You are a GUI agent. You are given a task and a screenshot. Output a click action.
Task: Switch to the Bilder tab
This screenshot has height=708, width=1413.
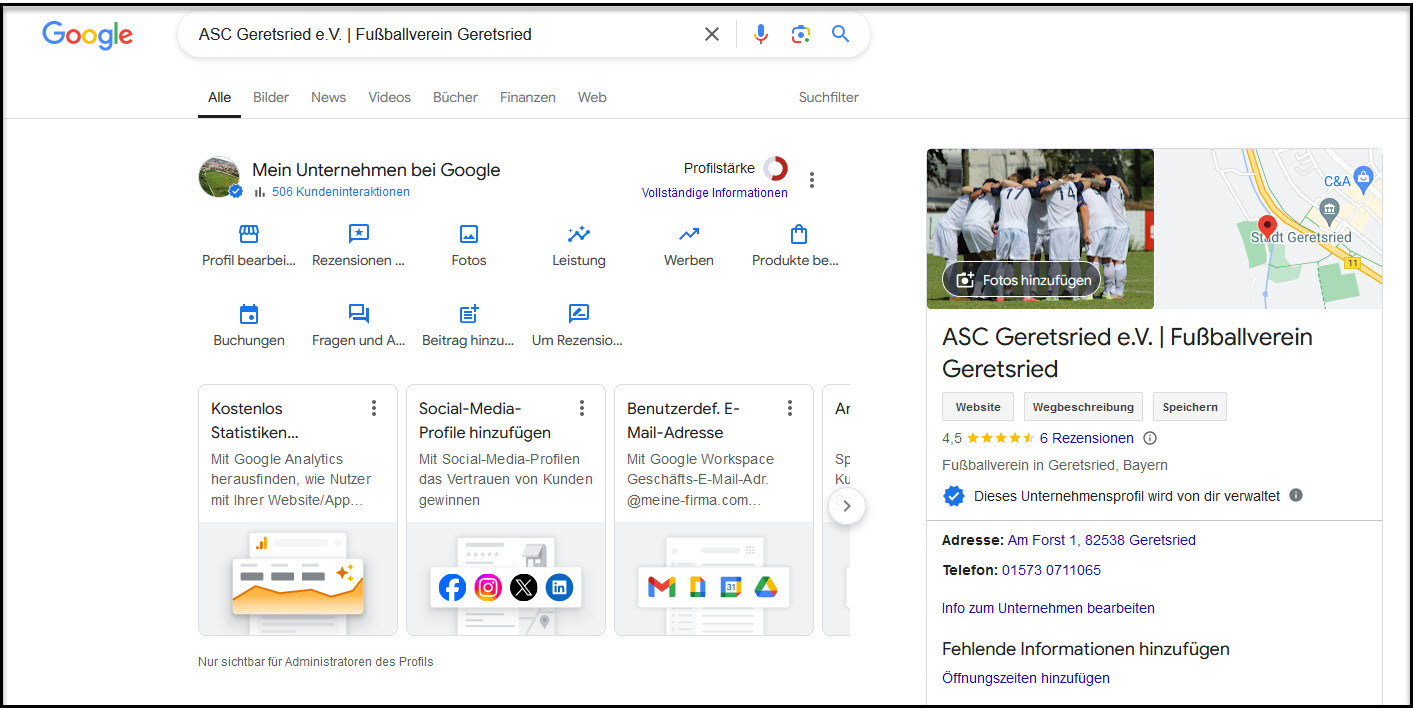271,97
